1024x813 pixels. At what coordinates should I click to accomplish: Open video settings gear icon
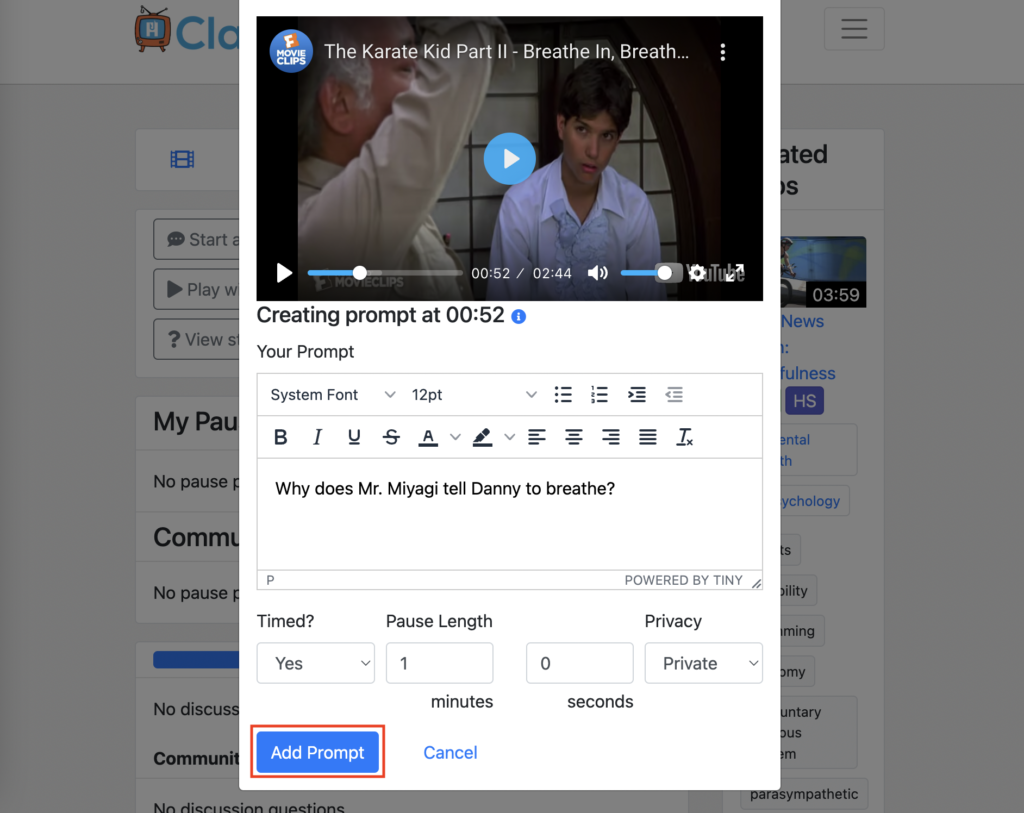[697, 273]
